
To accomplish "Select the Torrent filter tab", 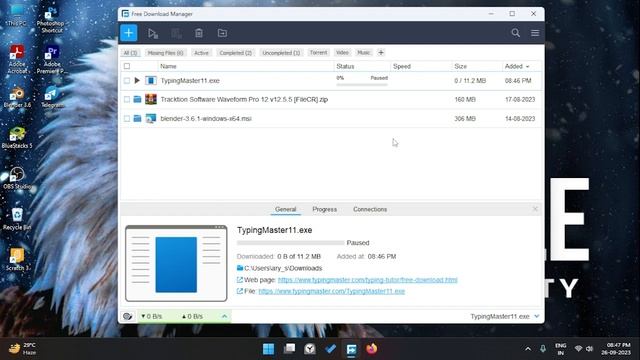I will 318,53.
